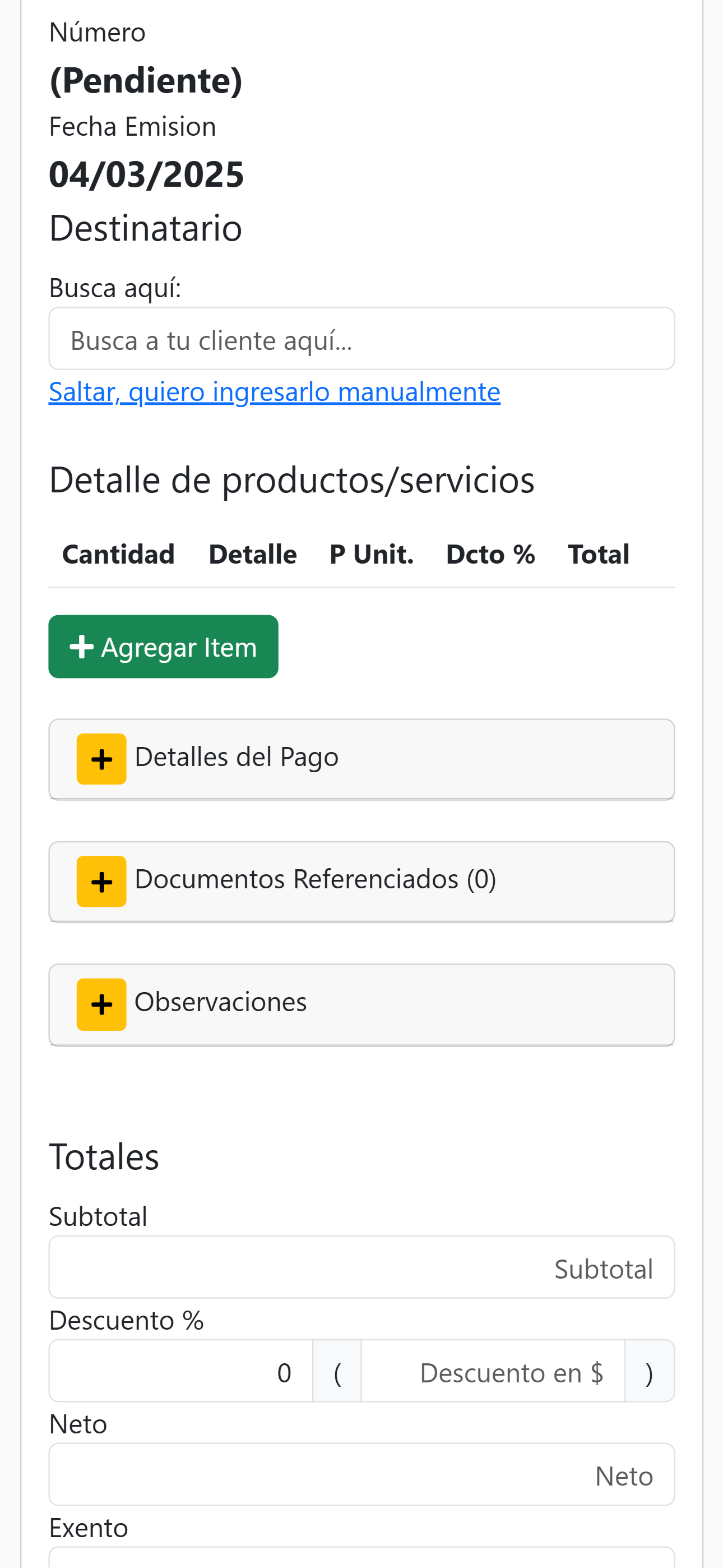Expand the Documentos Referenciados (0) section
The height and width of the screenshot is (1568, 723).
pyautogui.click(x=361, y=882)
